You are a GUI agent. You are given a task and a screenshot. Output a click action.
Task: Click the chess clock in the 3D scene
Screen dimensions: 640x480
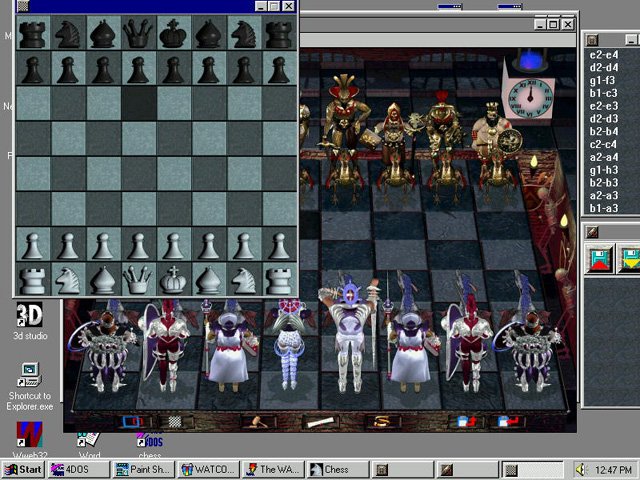(x=530, y=99)
